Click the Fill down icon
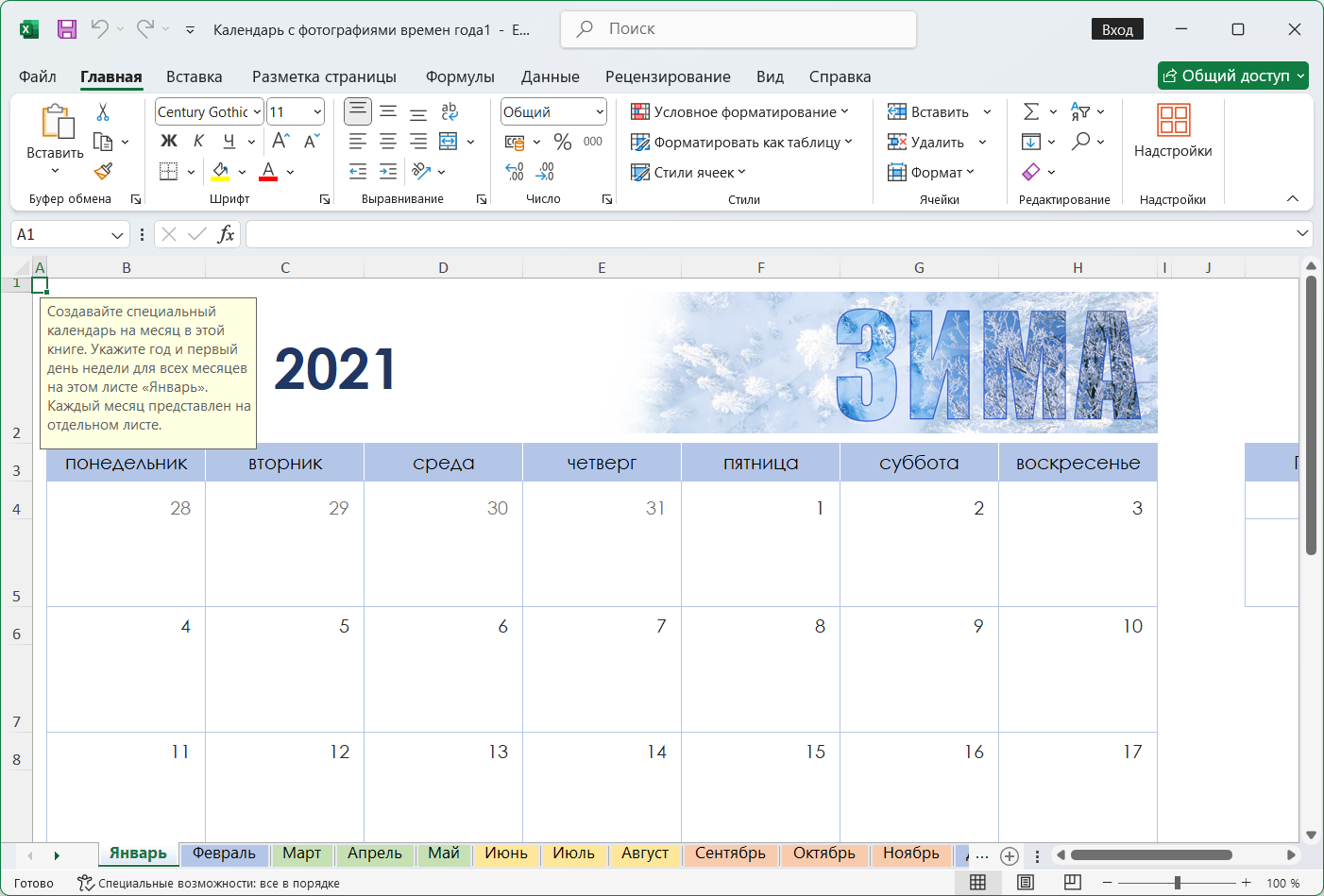Screen dimensions: 1324x896 click(1031, 142)
